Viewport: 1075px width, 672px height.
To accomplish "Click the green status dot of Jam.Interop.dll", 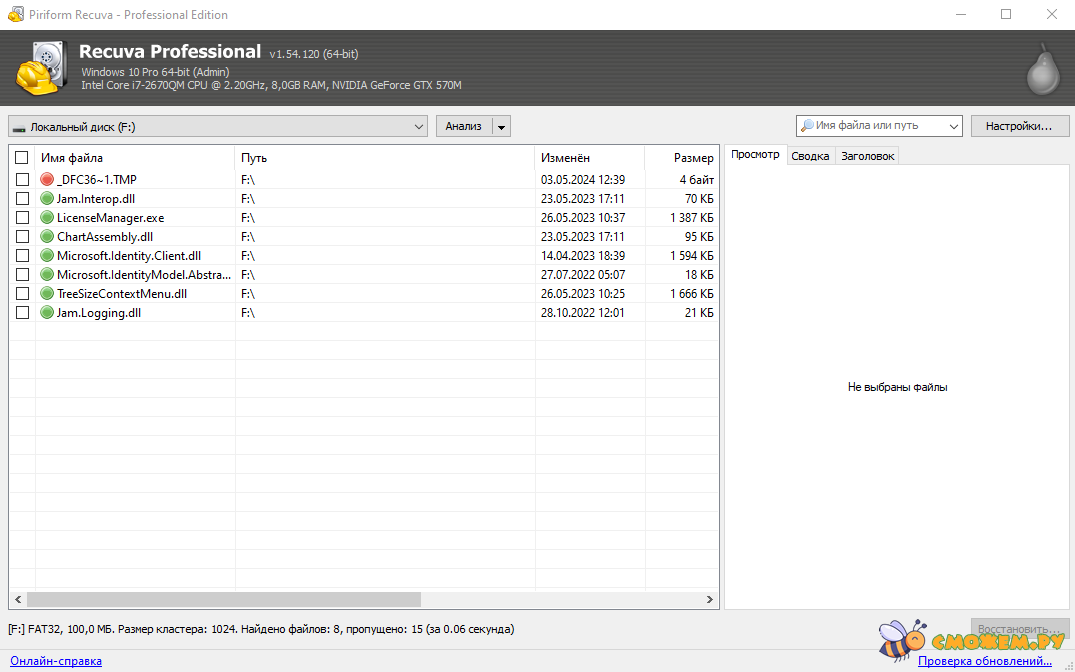I will 47,198.
